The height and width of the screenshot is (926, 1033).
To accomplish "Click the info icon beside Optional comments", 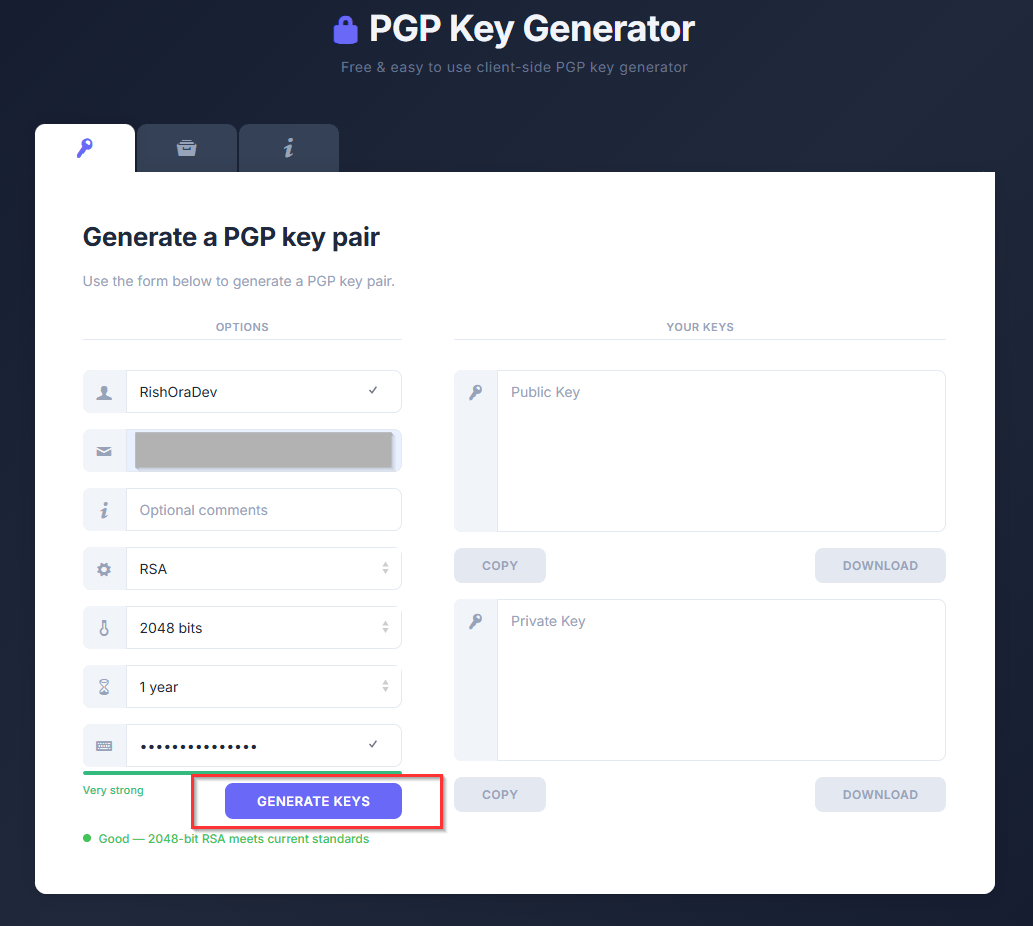I will tap(104, 510).
